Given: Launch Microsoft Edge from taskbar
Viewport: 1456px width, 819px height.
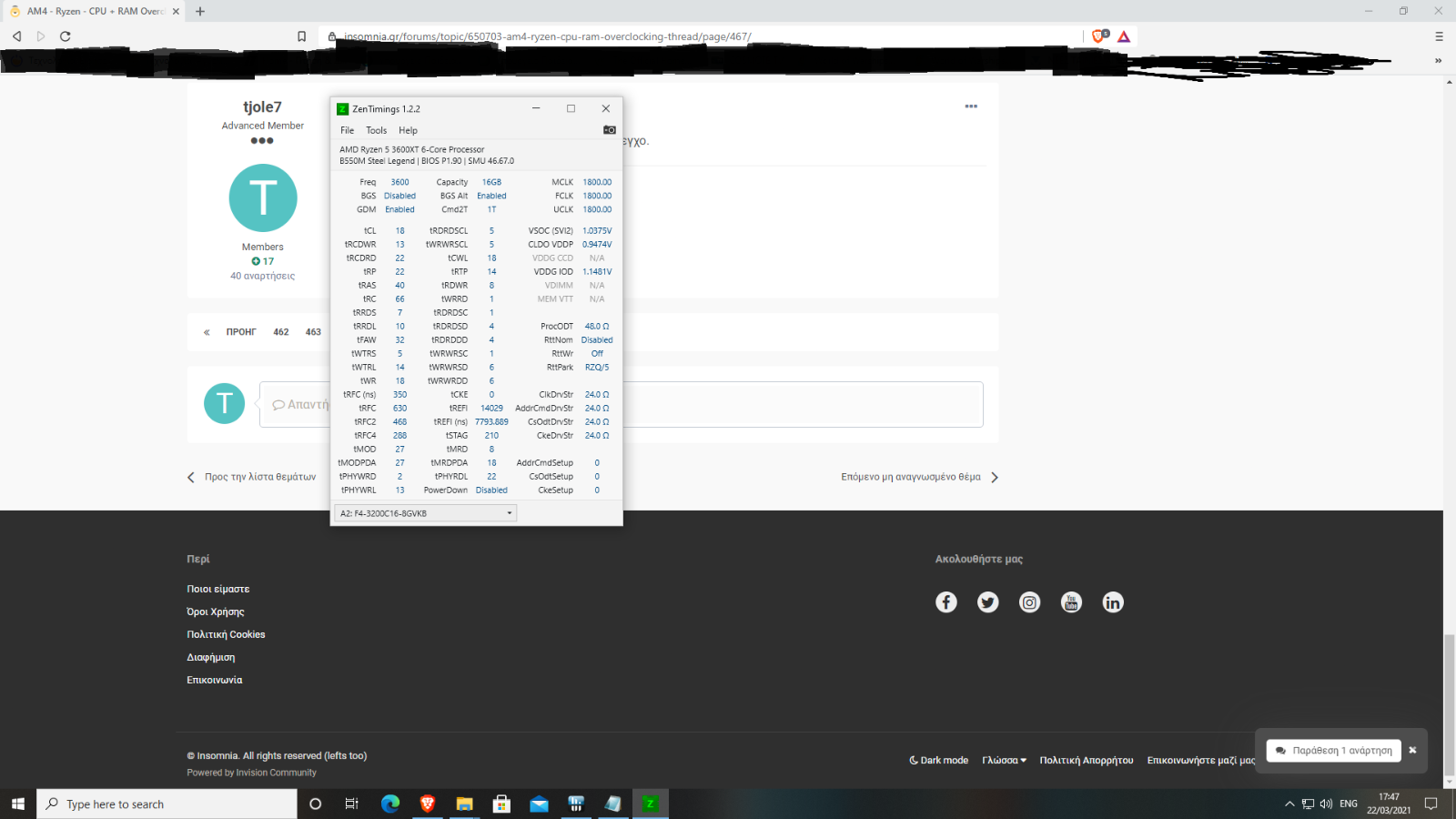Looking at the screenshot, I should [390, 804].
